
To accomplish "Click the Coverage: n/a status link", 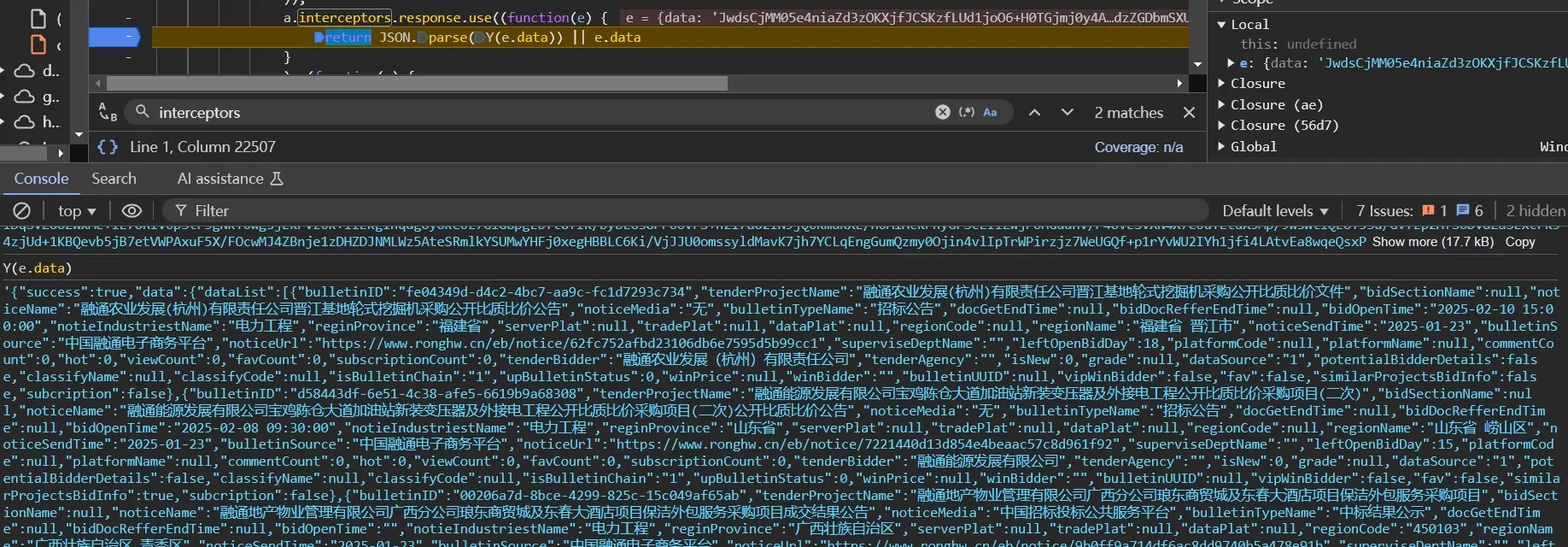I will [1139, 147].
